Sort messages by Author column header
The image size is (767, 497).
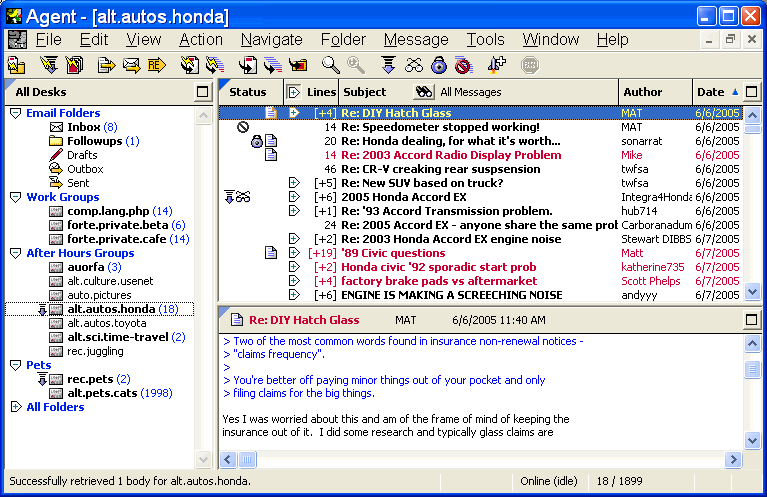pyautogui.click(x=655, y=92)
